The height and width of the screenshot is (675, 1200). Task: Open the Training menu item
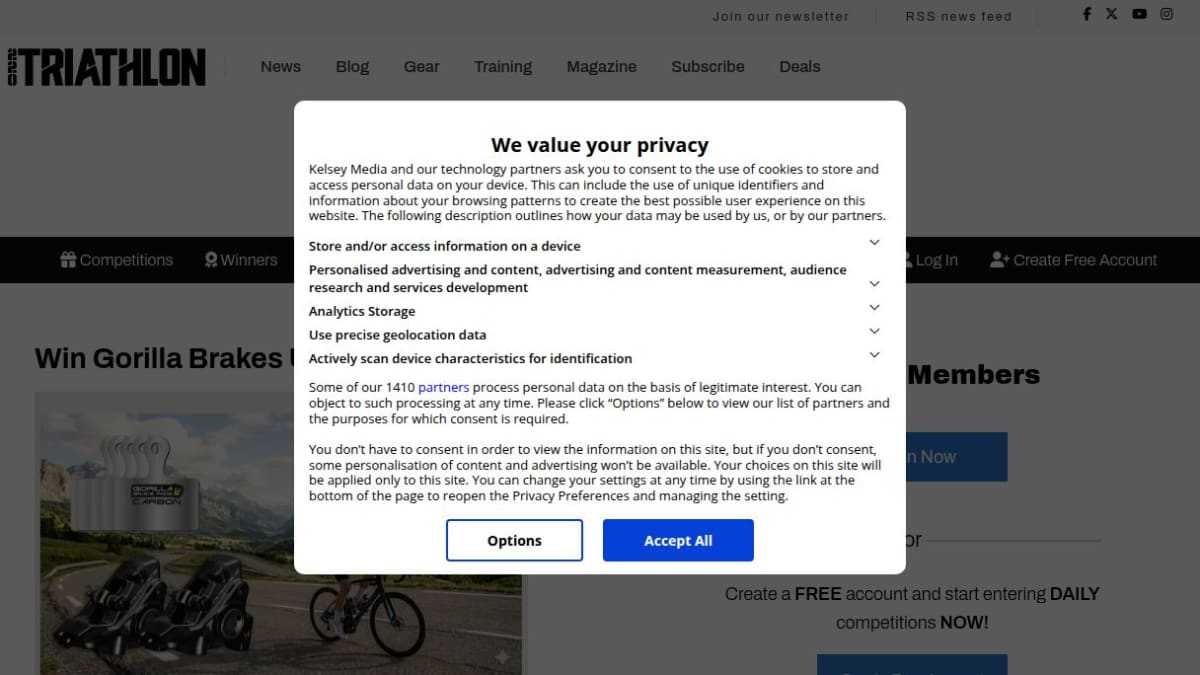pos(503,67)
